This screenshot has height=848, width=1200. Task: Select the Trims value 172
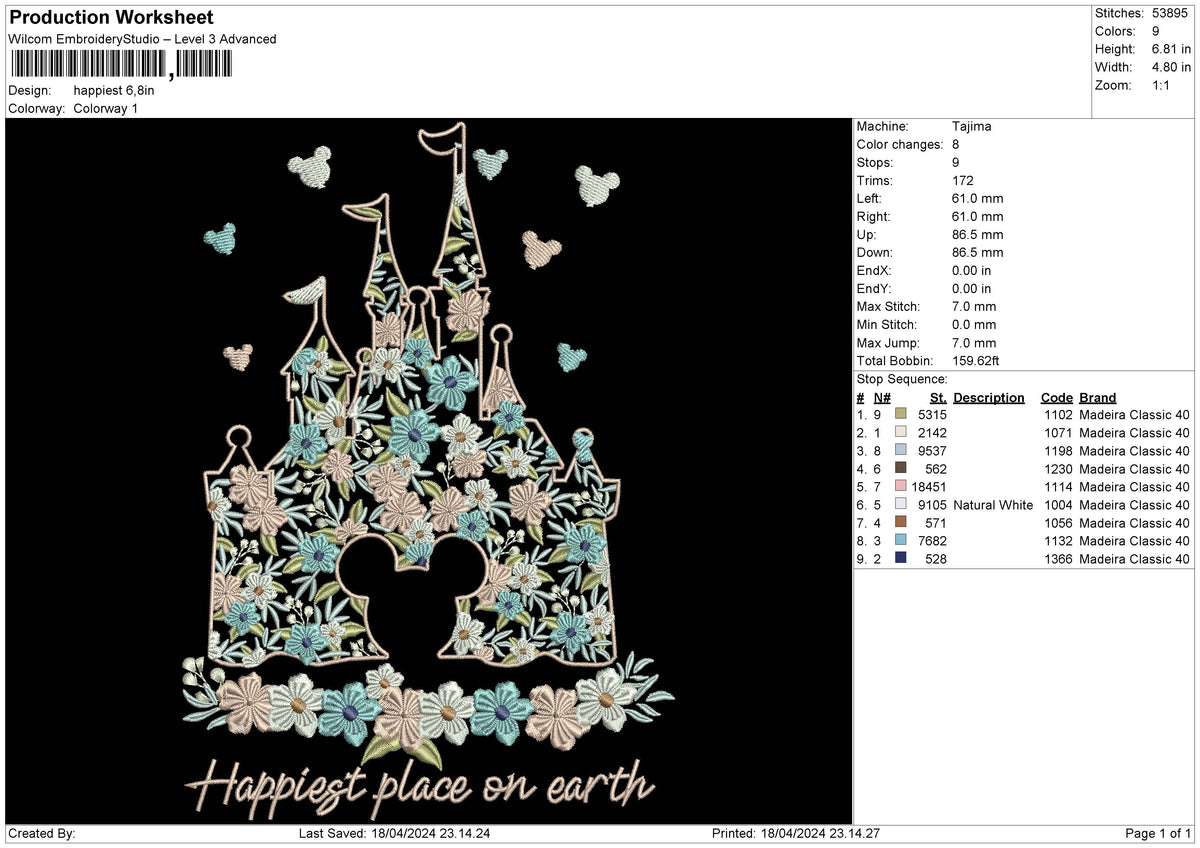point(964,181)
